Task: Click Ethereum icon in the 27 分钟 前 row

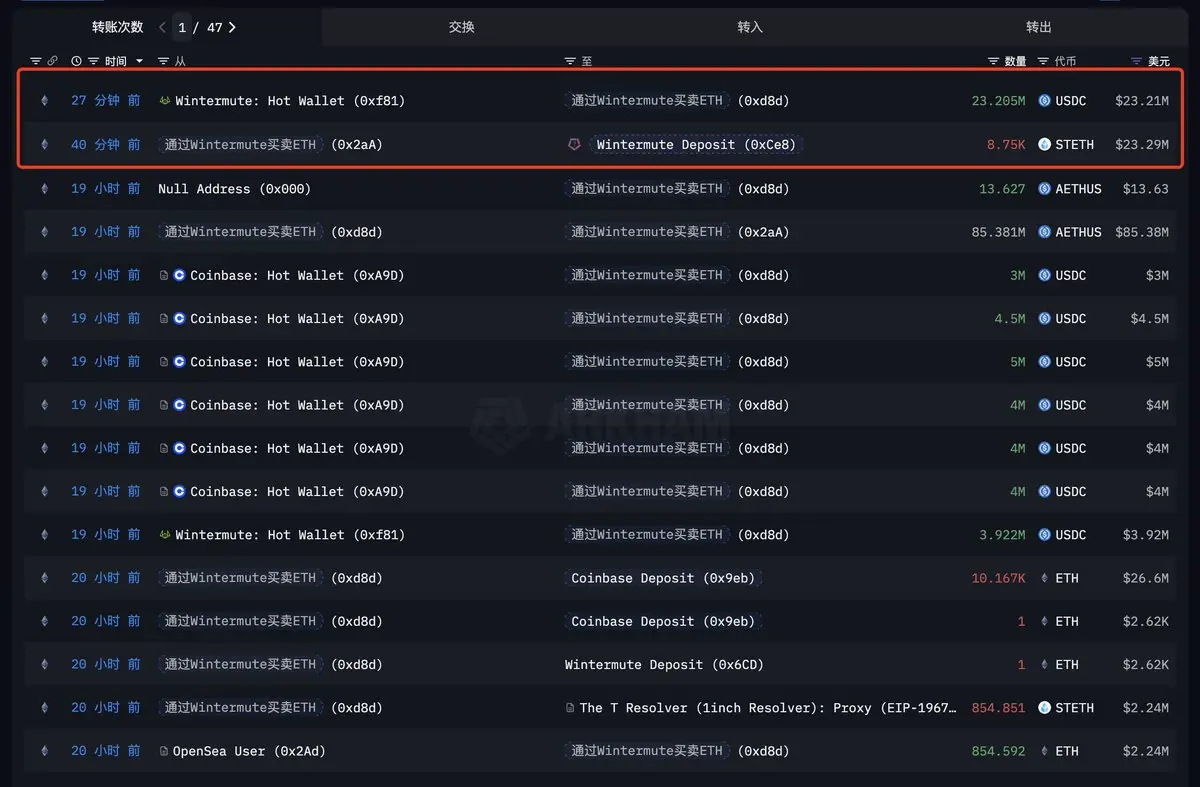Action: coord(44,101)
